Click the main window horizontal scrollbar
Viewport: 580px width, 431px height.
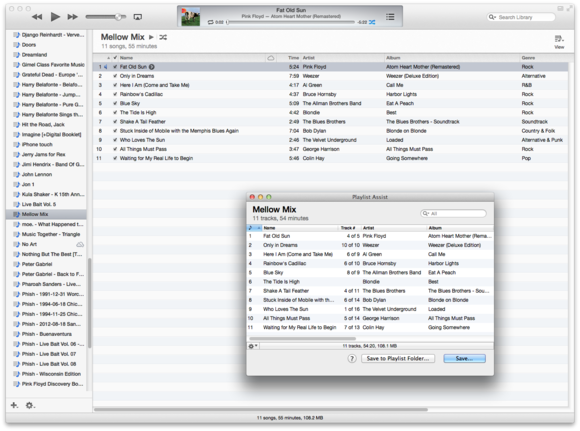[x=261, y=410]
